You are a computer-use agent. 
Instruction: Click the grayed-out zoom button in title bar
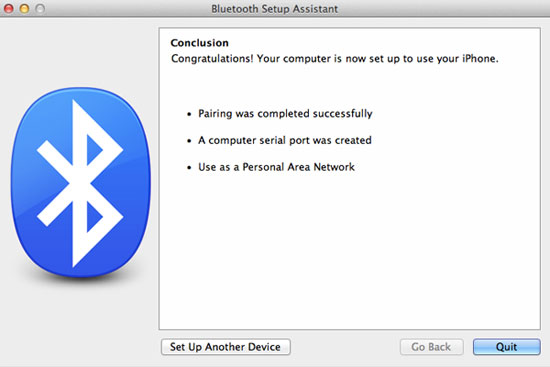click(40, 8)
